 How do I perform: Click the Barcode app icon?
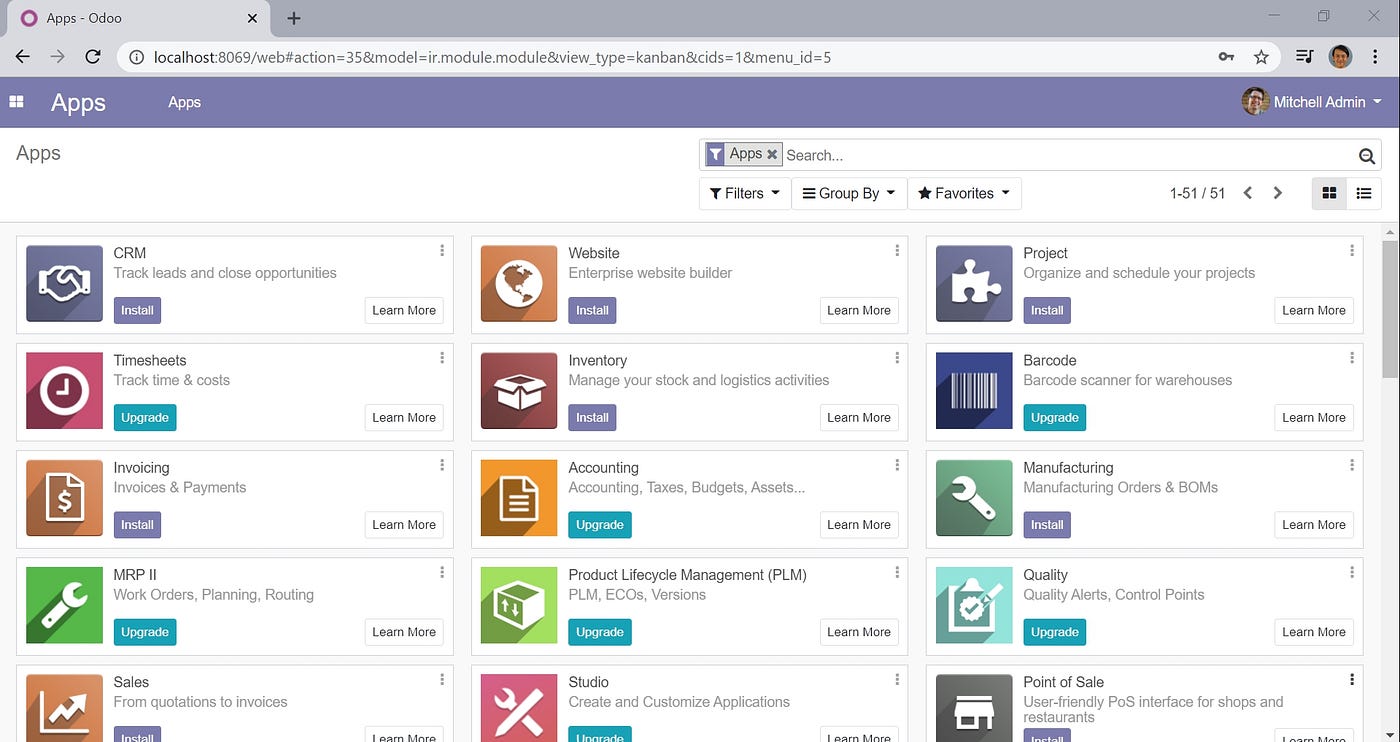974,391
